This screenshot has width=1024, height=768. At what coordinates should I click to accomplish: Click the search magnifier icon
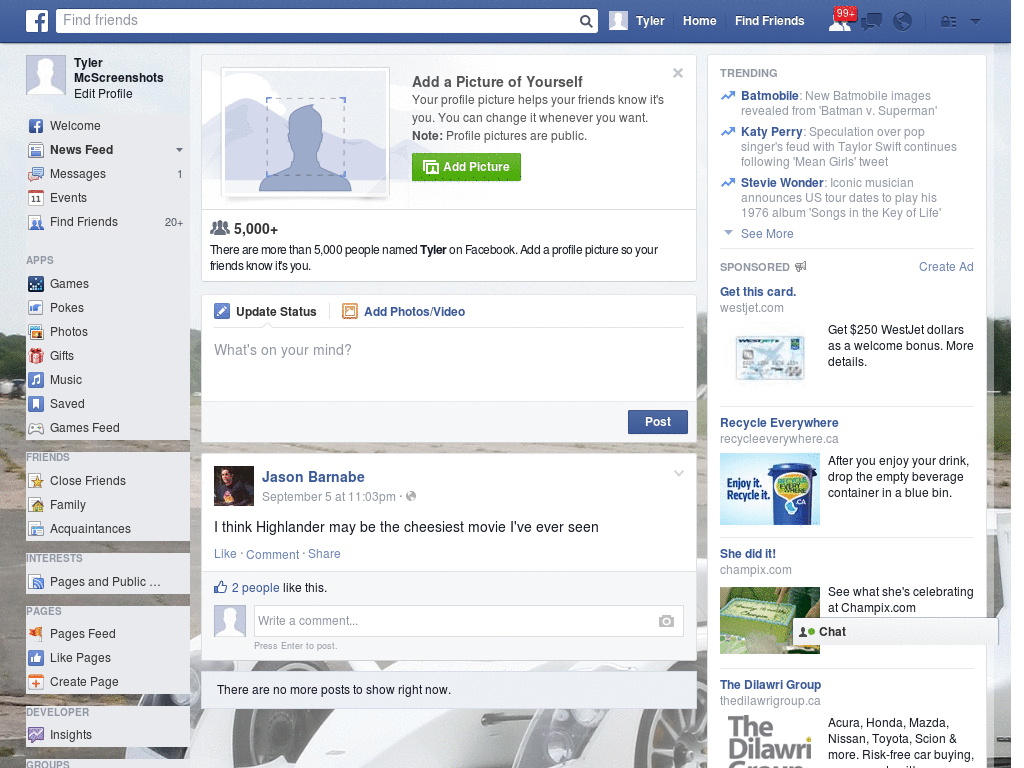coord(586,21)
